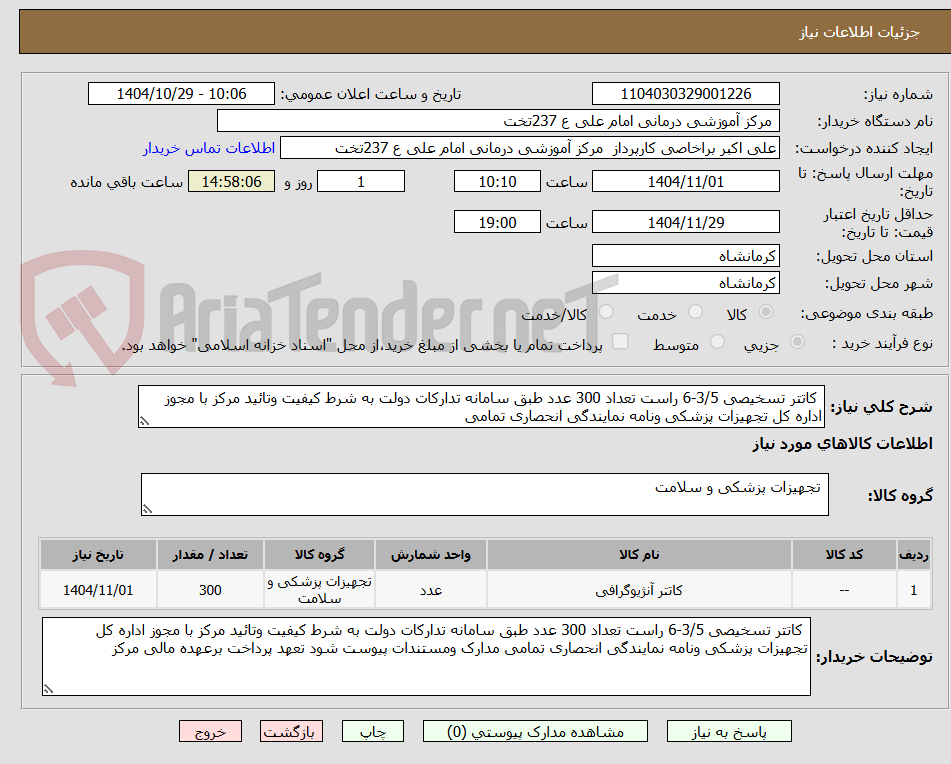Click the quantity cell showing 300
Image resolution: width=951 pixels, height=764 pixels.
coord(210,590)
